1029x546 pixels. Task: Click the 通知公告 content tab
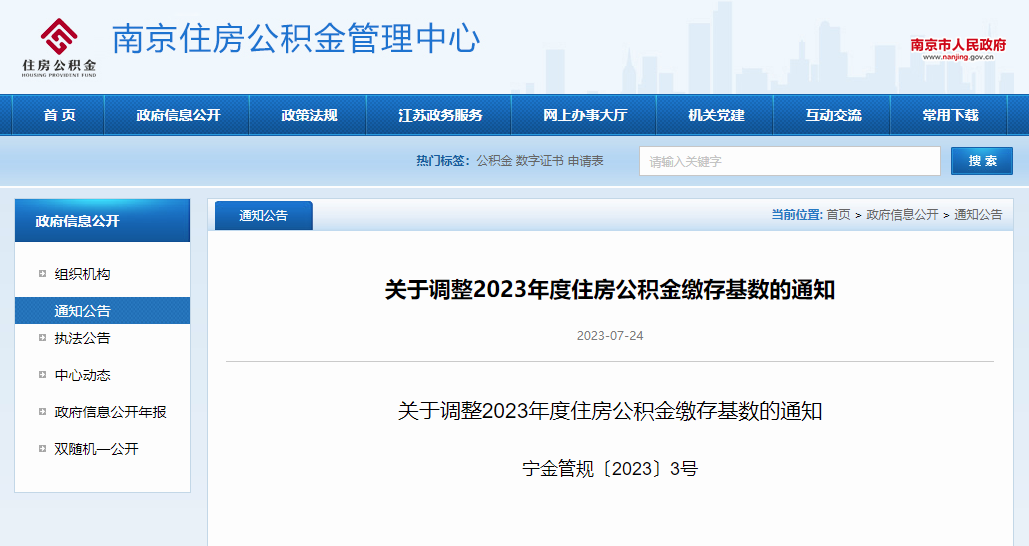[x=263, y=215]
